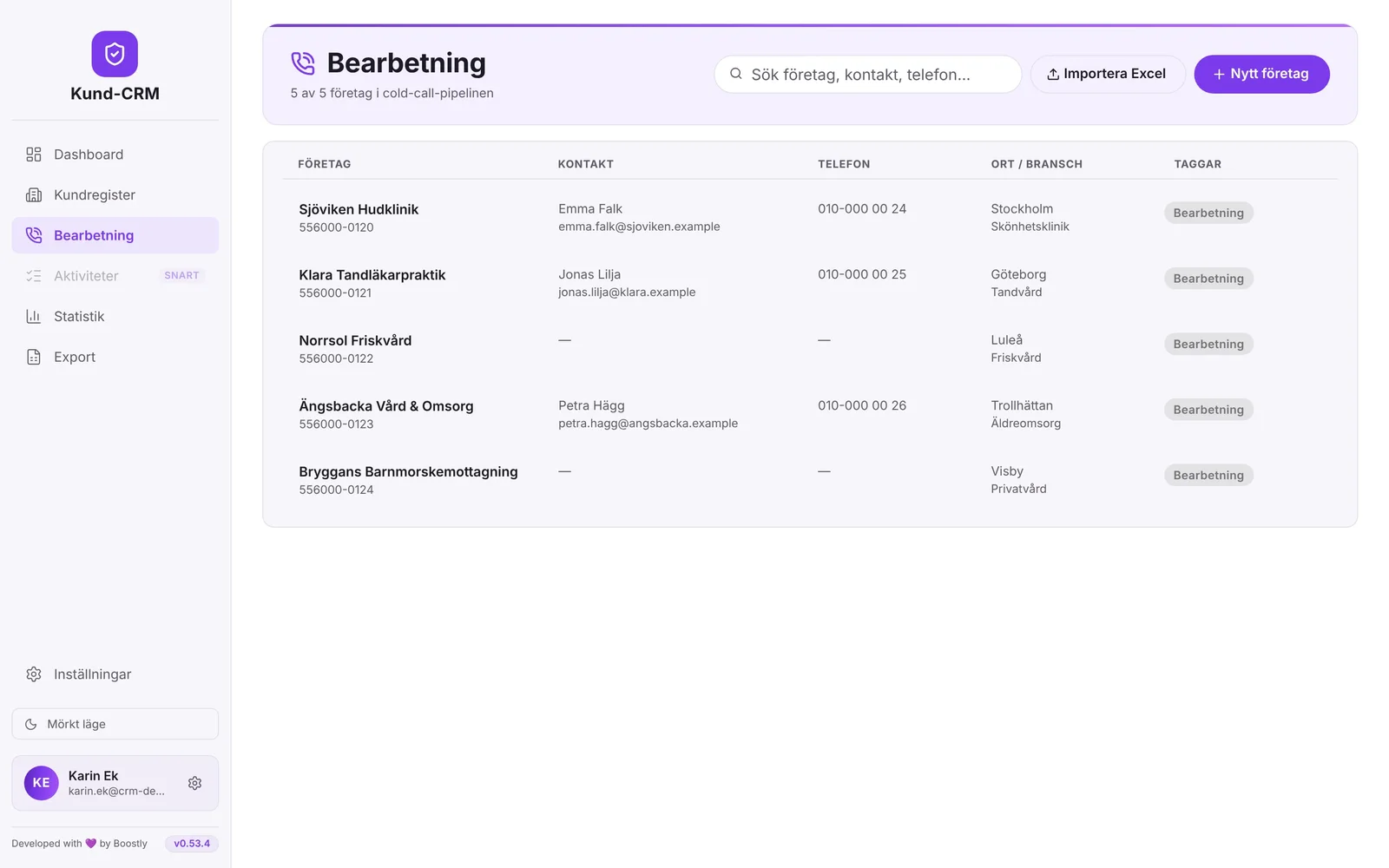Click the Importera Excel button
This screenshot has width=1389, height=868.
1108,74
